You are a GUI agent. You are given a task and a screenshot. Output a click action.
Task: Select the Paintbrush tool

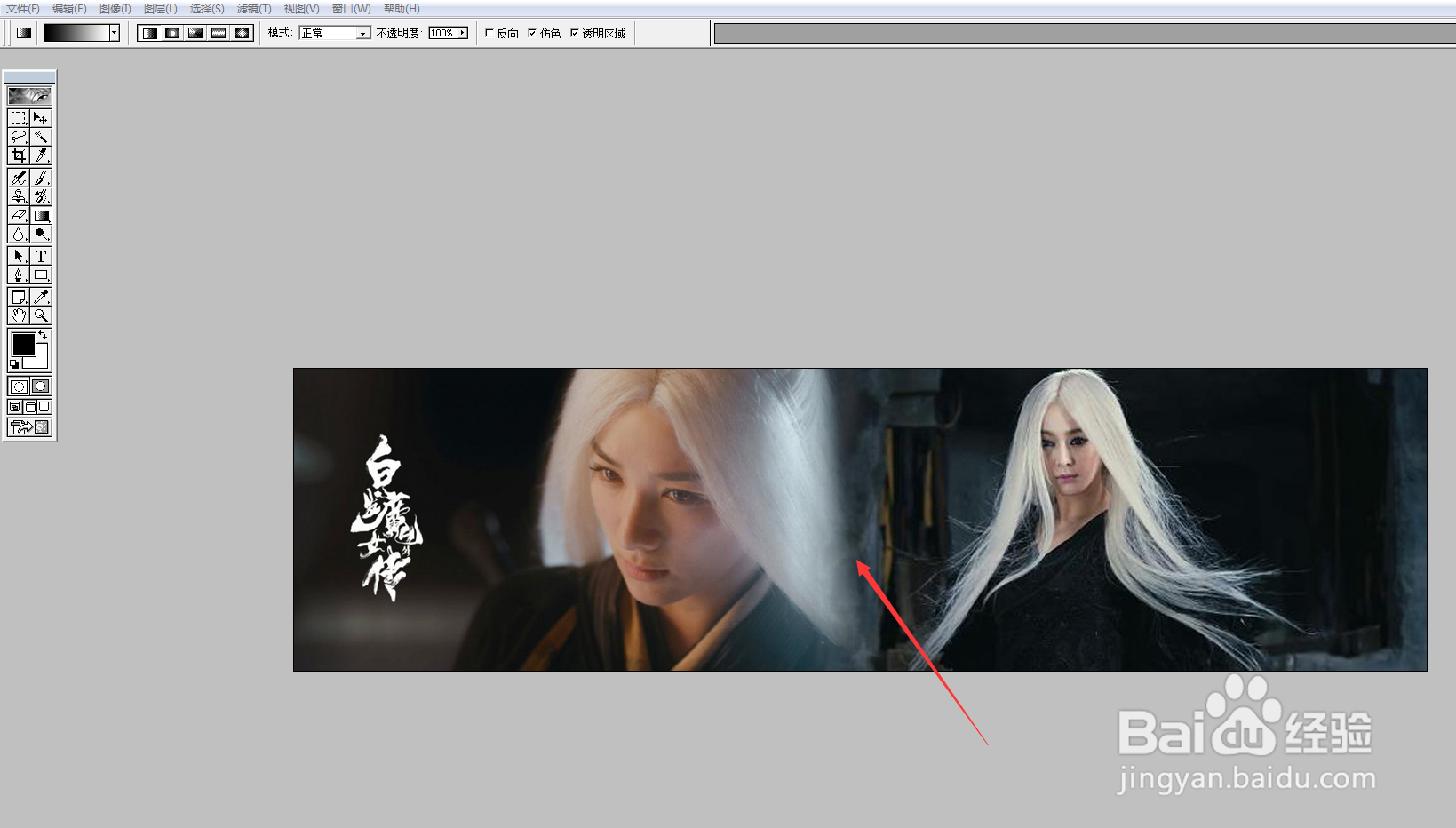click(x=41, y=178)
